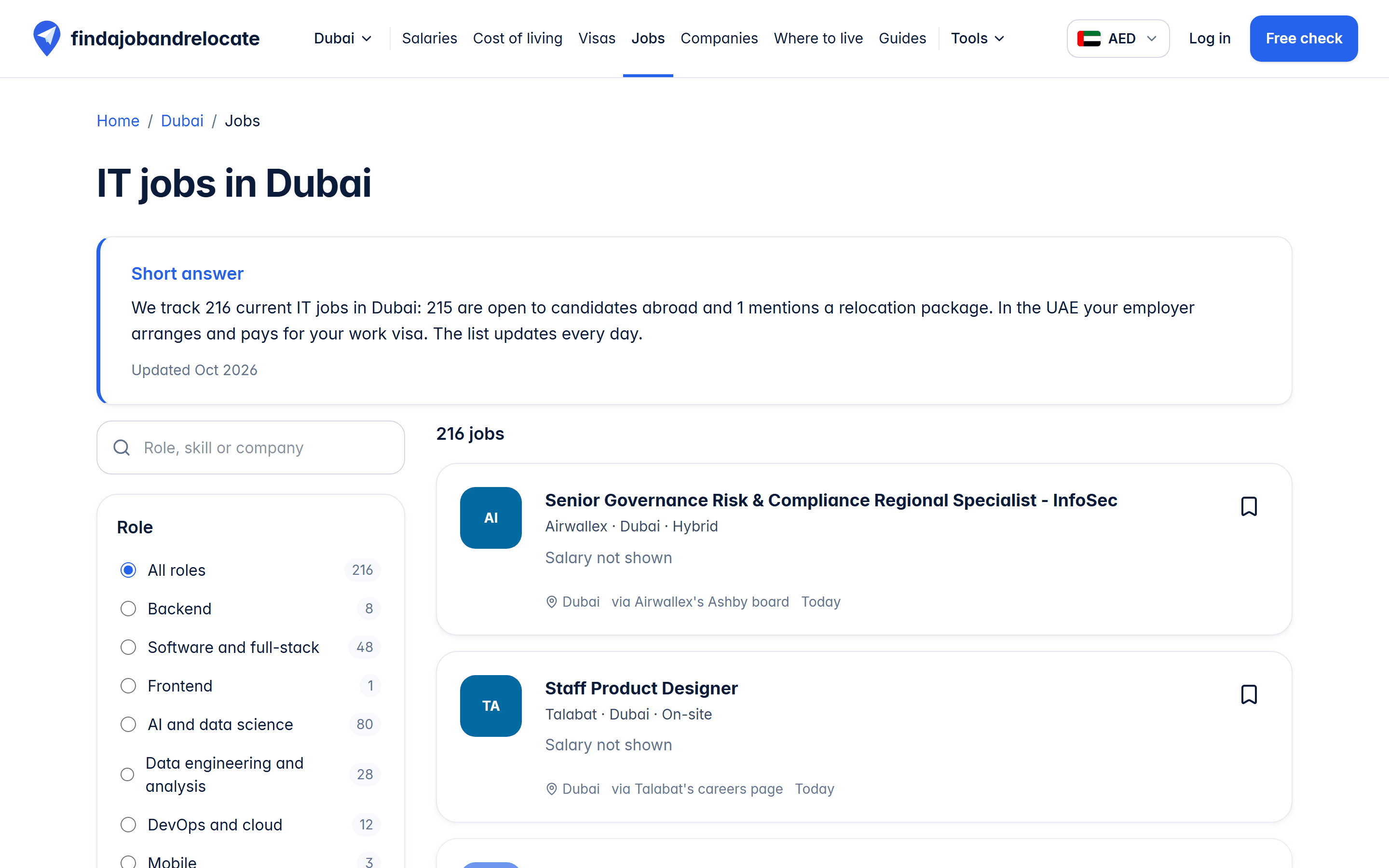The image size is (1389, 868).
Task: Bookmark the Staff Product Designer job
Action: coord(1248,694)
